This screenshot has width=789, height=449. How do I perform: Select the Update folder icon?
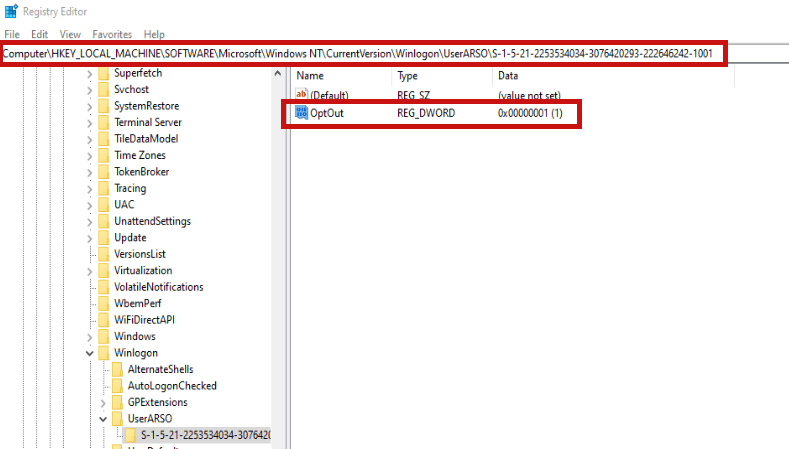[x=104, y=238]
